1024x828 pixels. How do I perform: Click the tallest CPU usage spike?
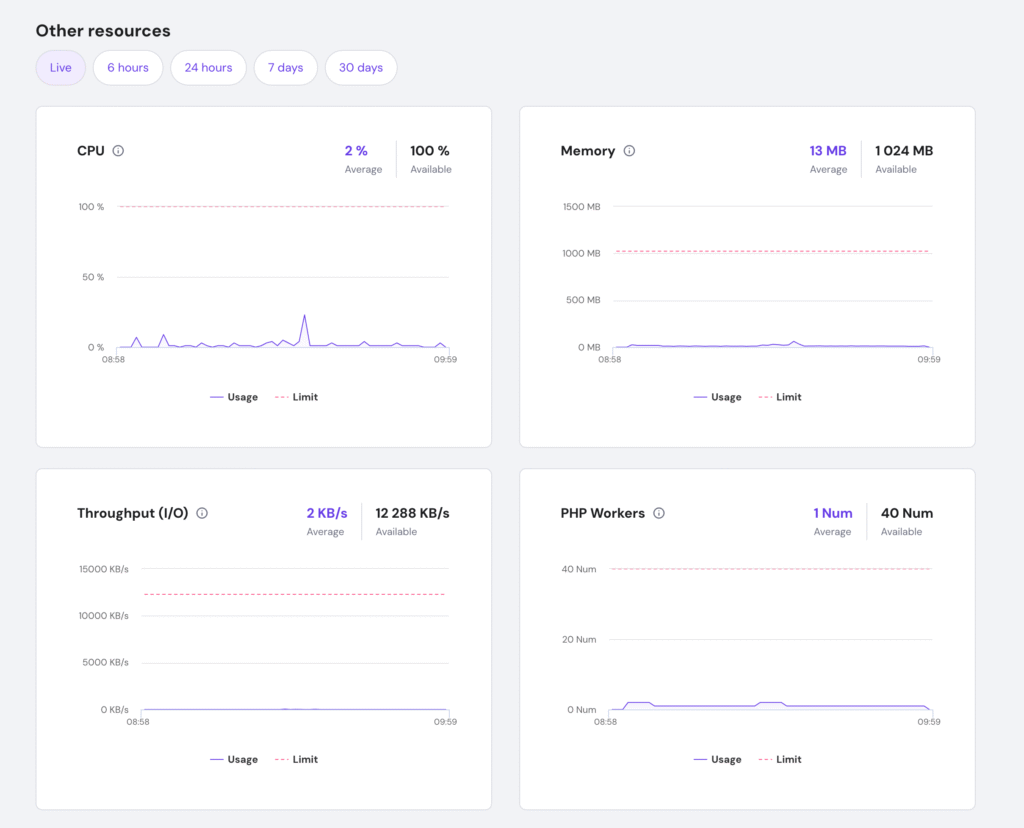(304, 317)
